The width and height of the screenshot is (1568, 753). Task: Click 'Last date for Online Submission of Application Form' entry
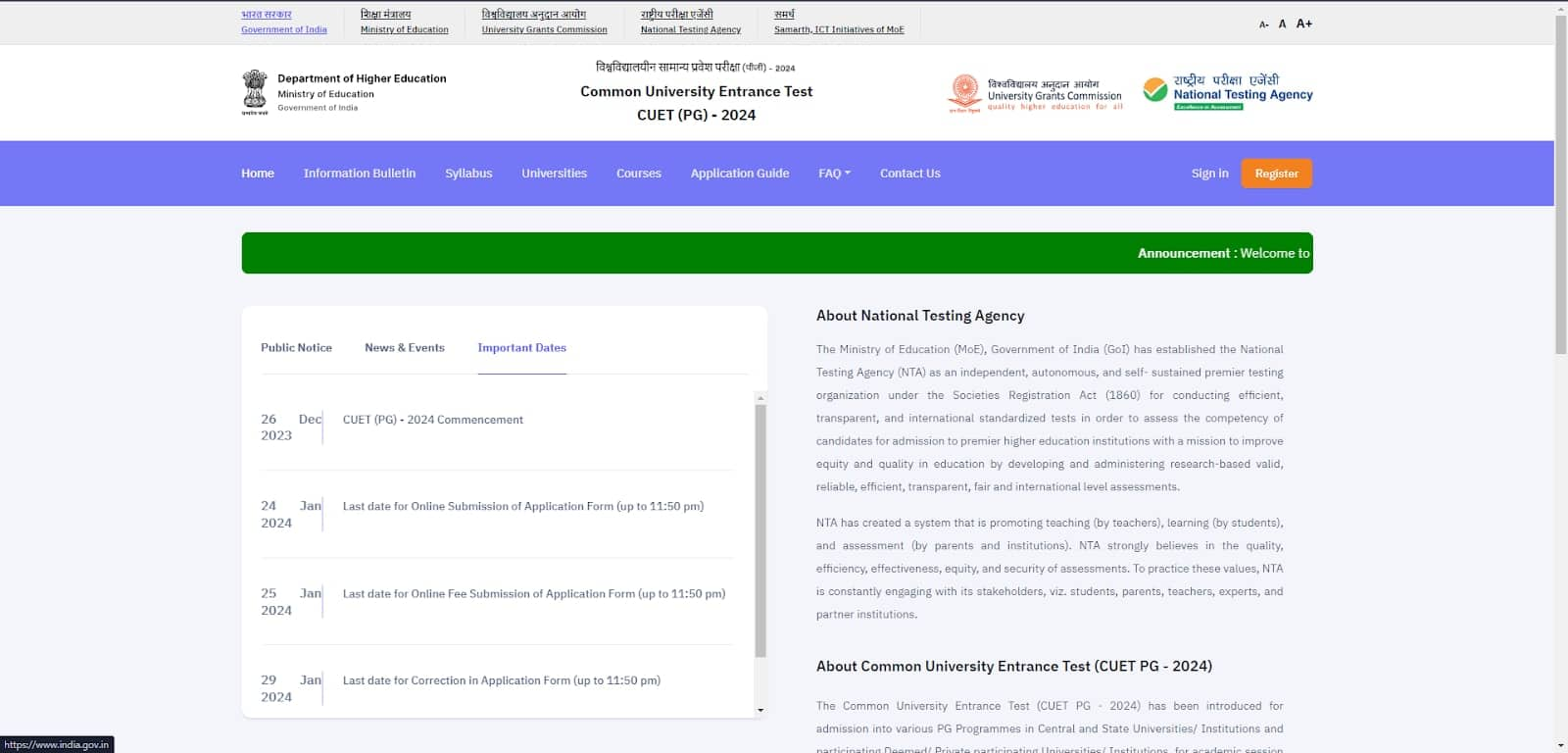click(523, 507)
